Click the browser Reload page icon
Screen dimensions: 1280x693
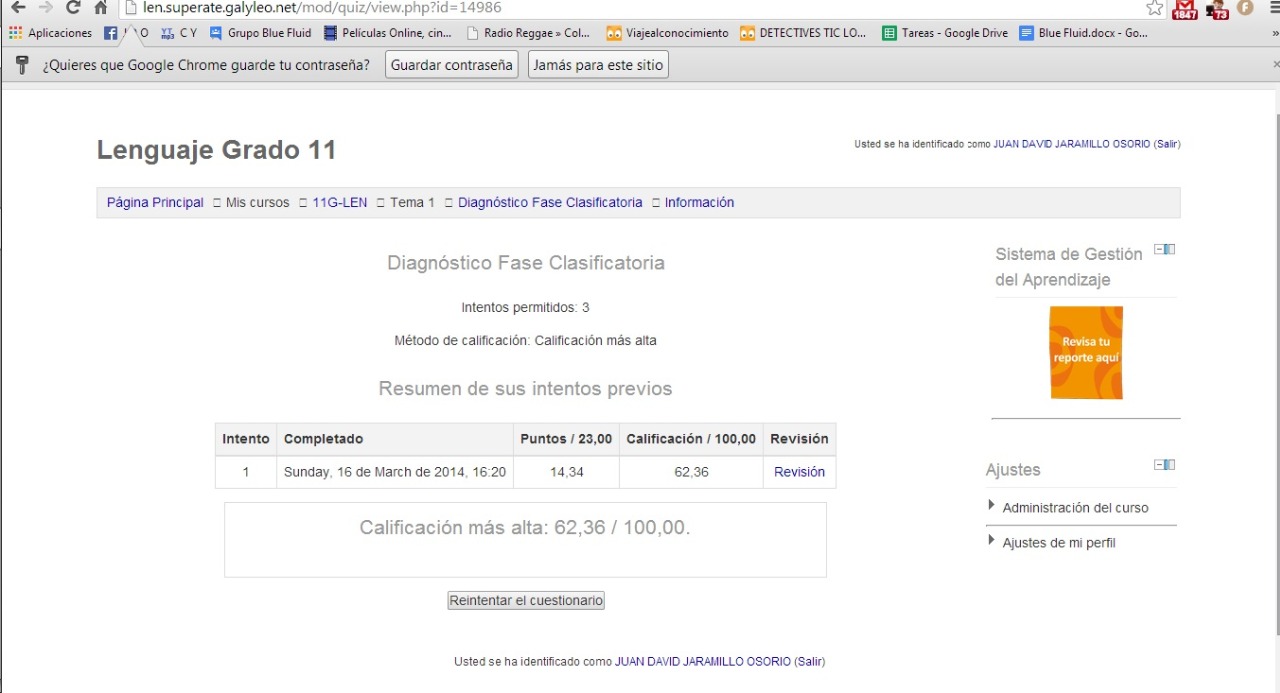click(x=72, y=8)
